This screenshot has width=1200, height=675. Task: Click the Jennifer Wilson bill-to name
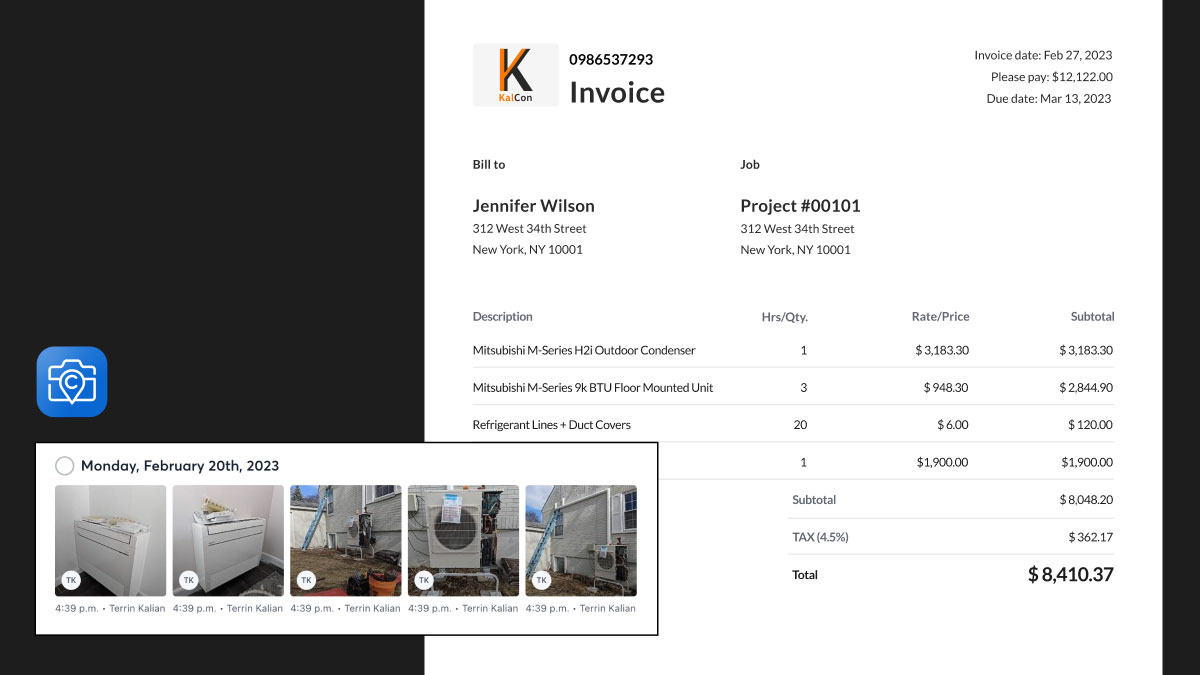click(533, 206)
